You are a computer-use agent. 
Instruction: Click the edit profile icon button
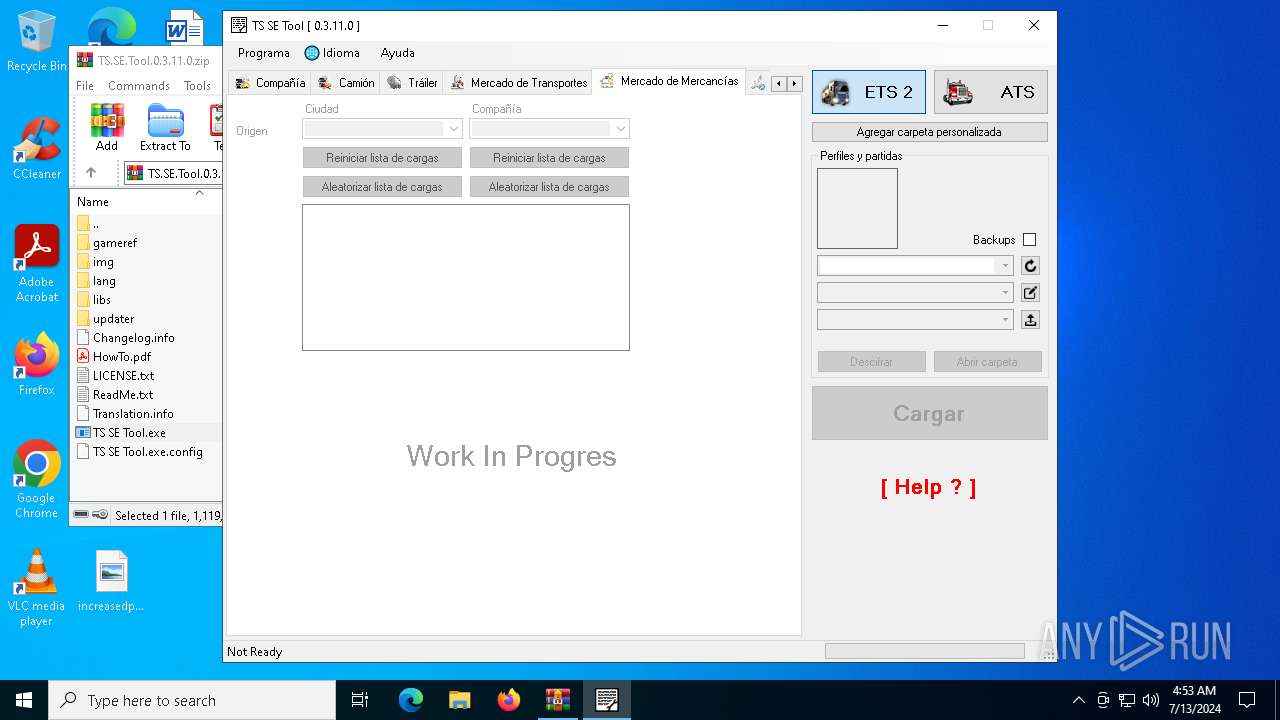tap(1030, 293)
